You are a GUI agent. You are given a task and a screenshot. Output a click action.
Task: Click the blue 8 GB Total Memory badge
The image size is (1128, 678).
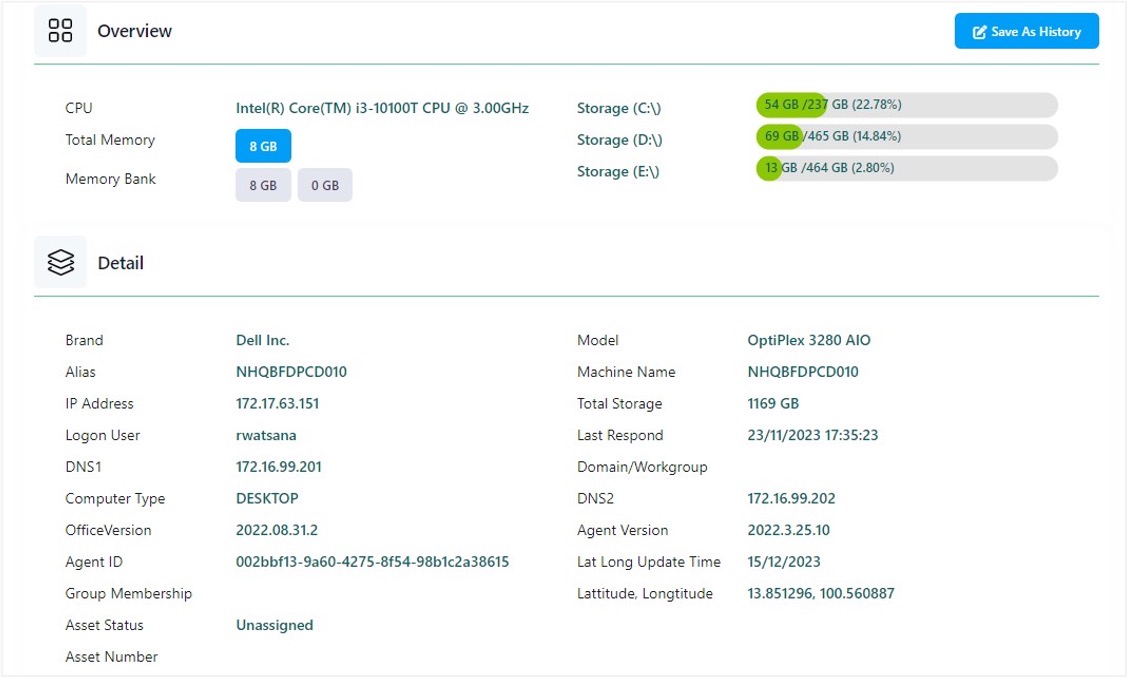tap(263, 145)
